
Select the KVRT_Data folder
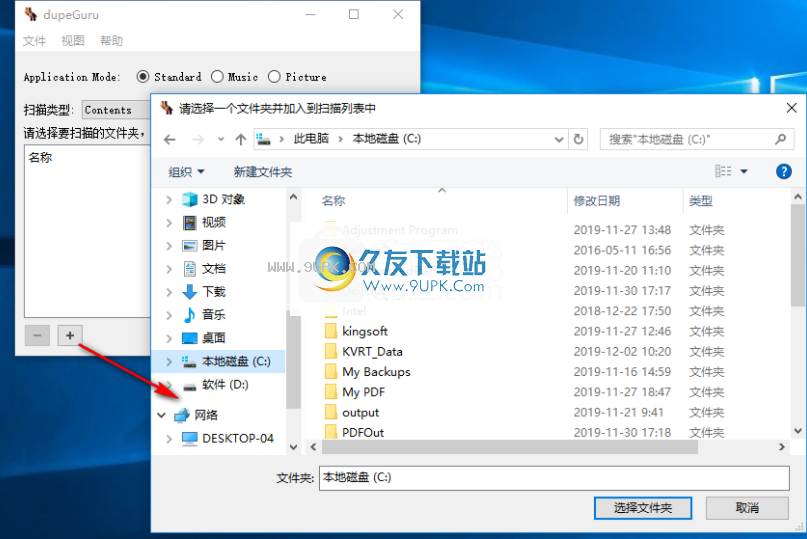click(x=372, y=352)
